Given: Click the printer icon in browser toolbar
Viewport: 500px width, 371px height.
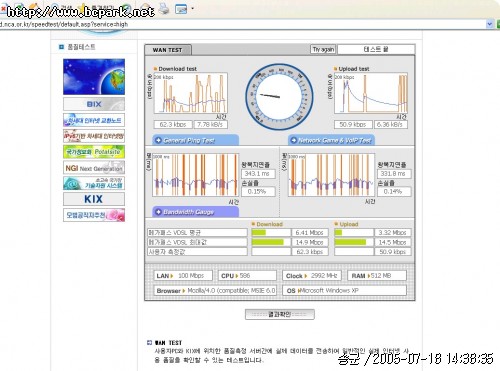Looking at the screenshot, I should (x=164, y=9).
